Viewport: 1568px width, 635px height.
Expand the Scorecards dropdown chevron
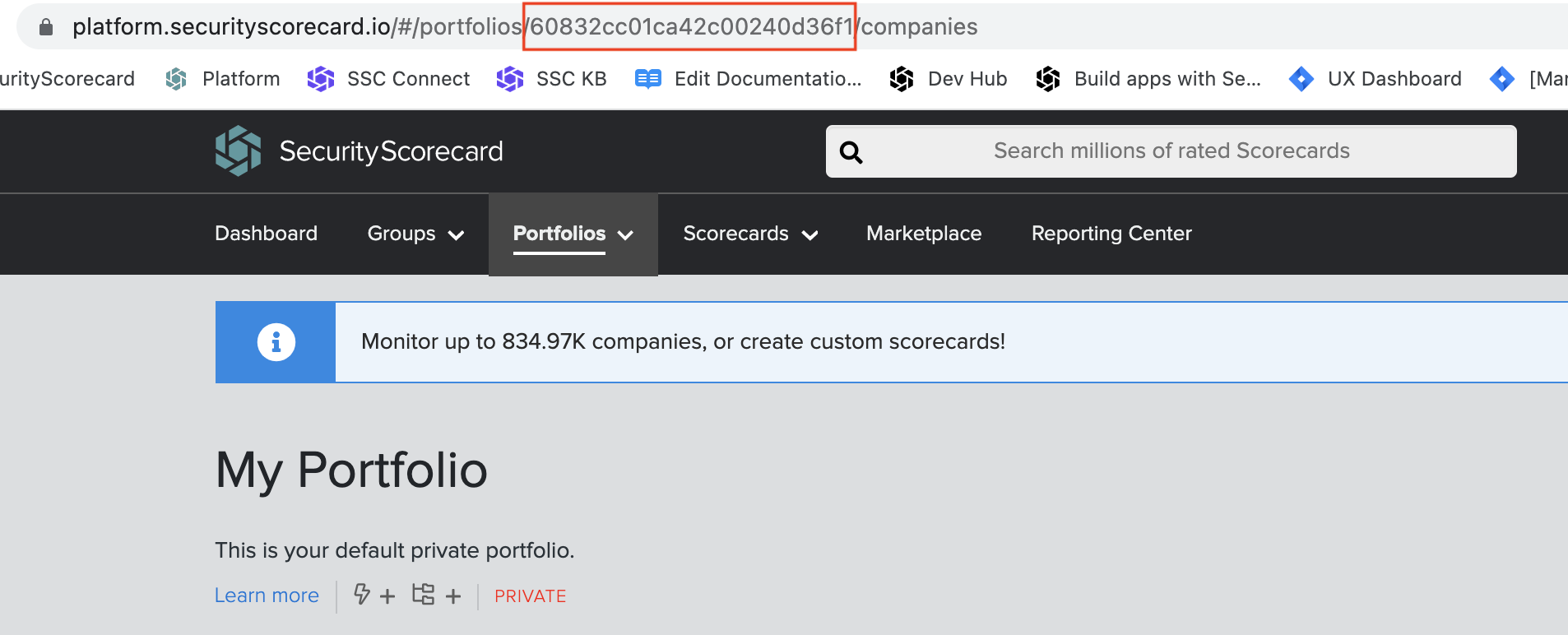click(x=810, y=235)
